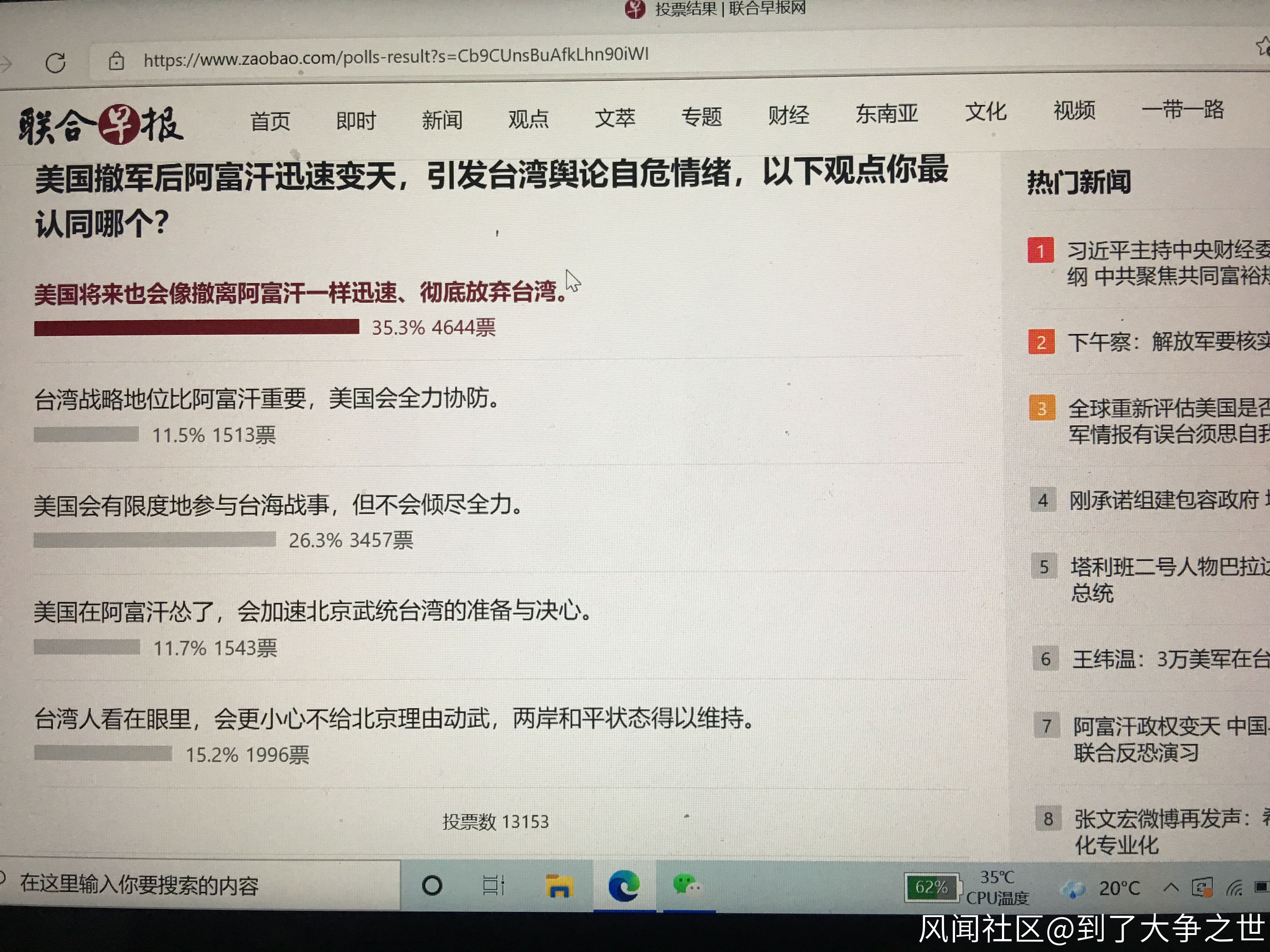1270x952 pixels.
Task: Click the browser refresh icon
Action: (56, 63)
